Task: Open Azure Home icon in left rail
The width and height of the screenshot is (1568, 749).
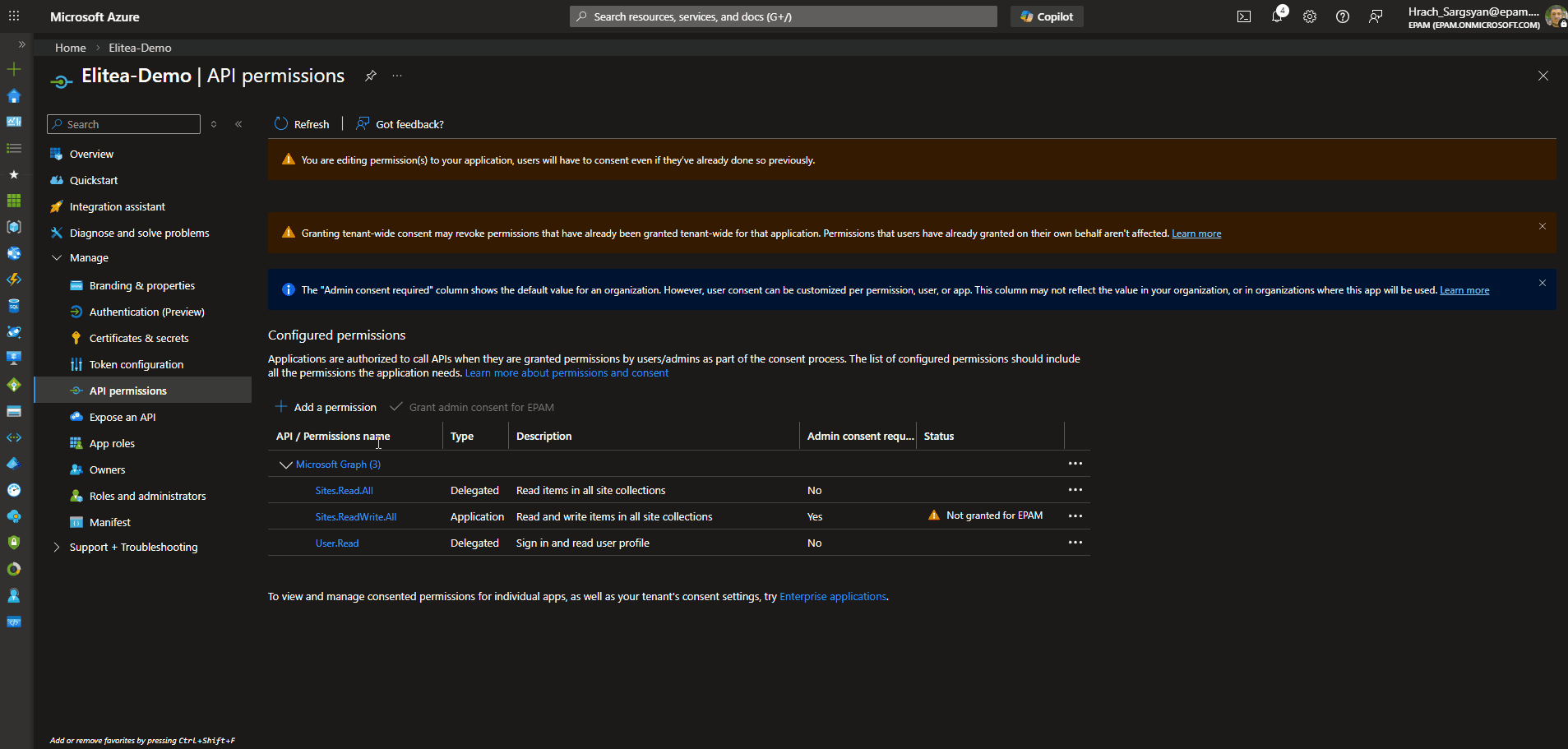Action: (13, 96)
